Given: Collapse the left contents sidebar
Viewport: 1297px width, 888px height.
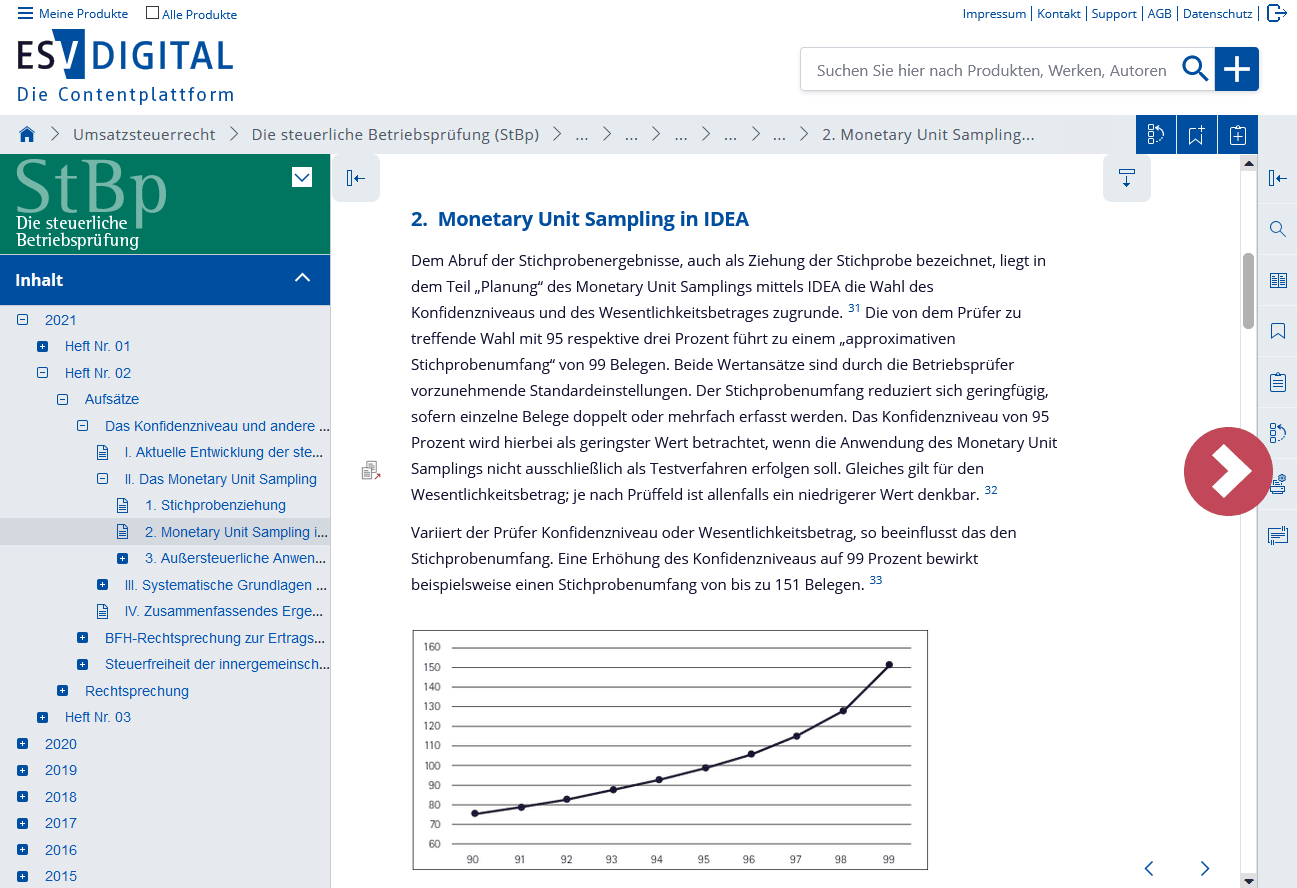Looking at the screenshot, I should pyautogui.click(x=356, y=178).
